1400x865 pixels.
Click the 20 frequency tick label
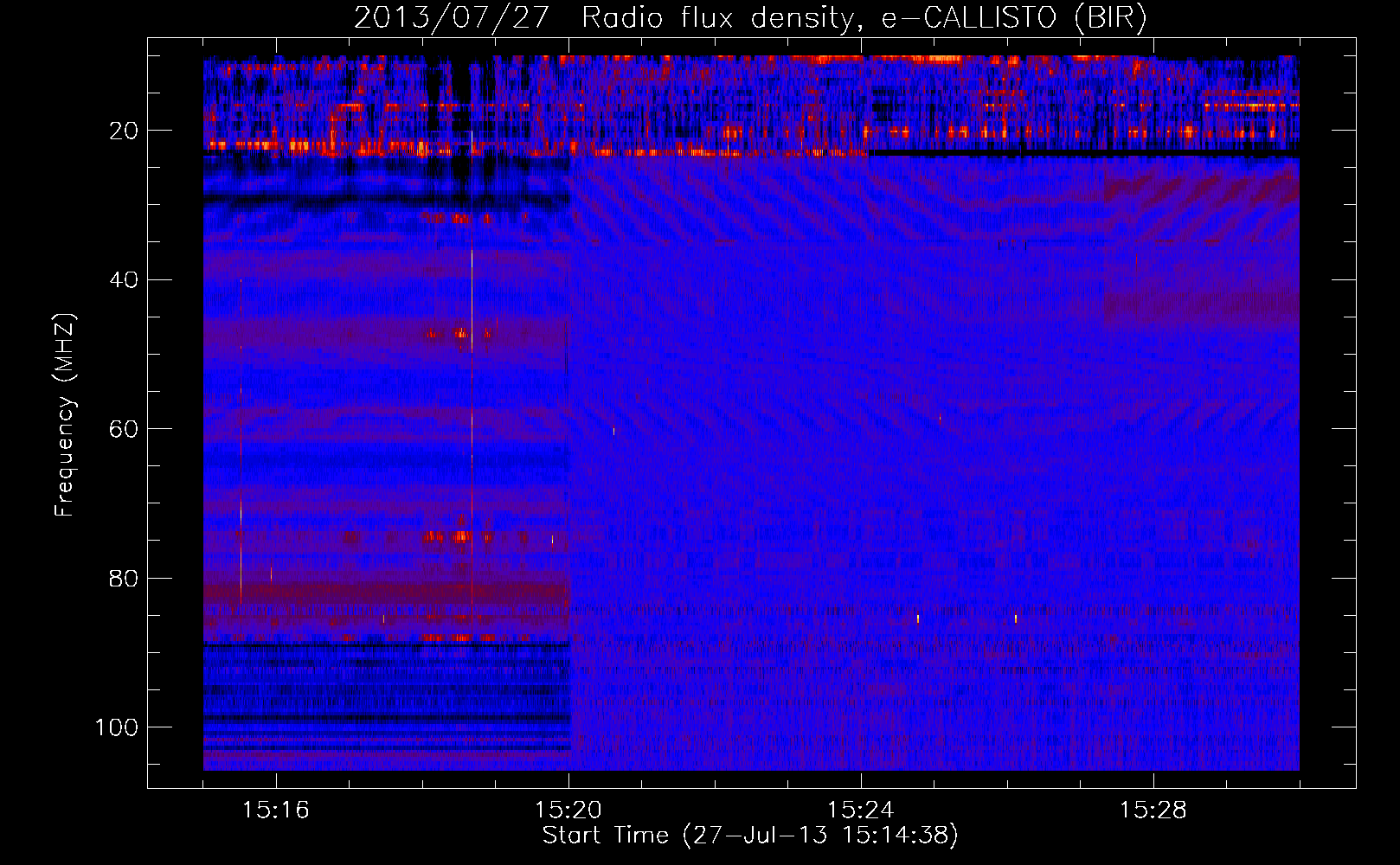coord(125,131)
